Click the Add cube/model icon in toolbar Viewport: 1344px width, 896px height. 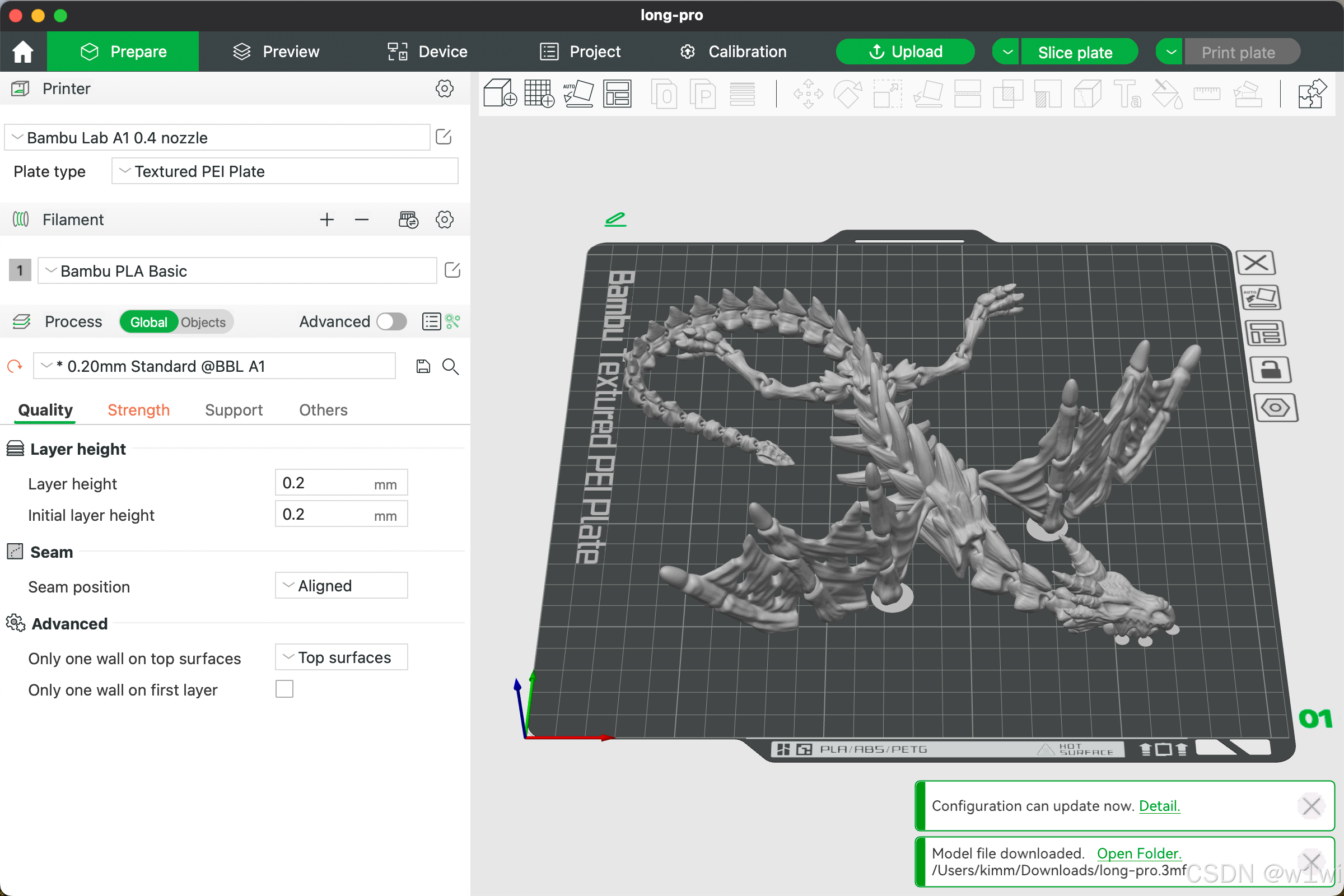[500, 93]
